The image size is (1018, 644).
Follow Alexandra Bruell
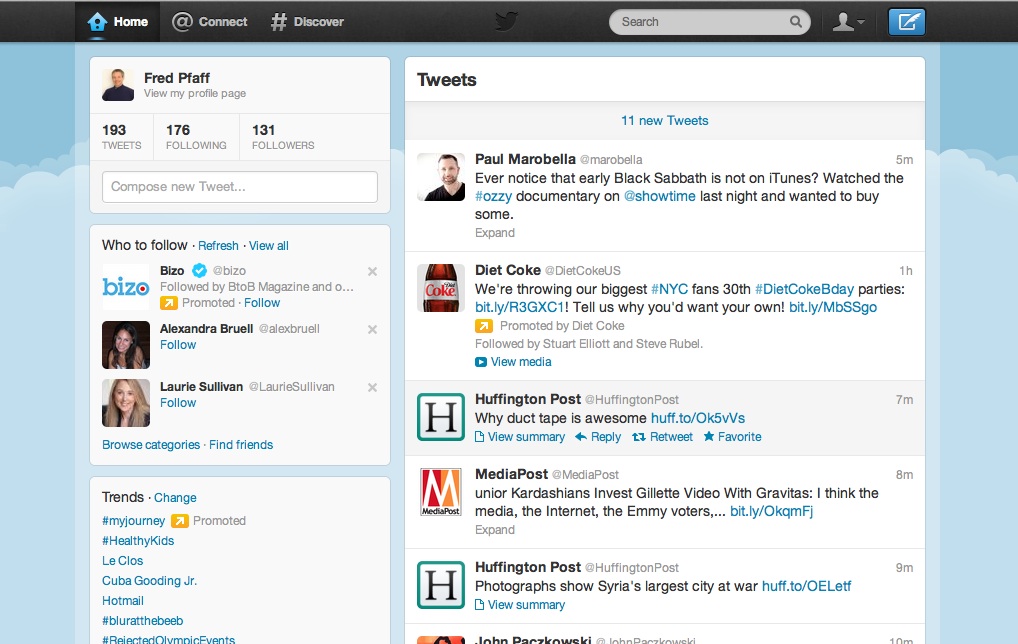pos(178,345)
